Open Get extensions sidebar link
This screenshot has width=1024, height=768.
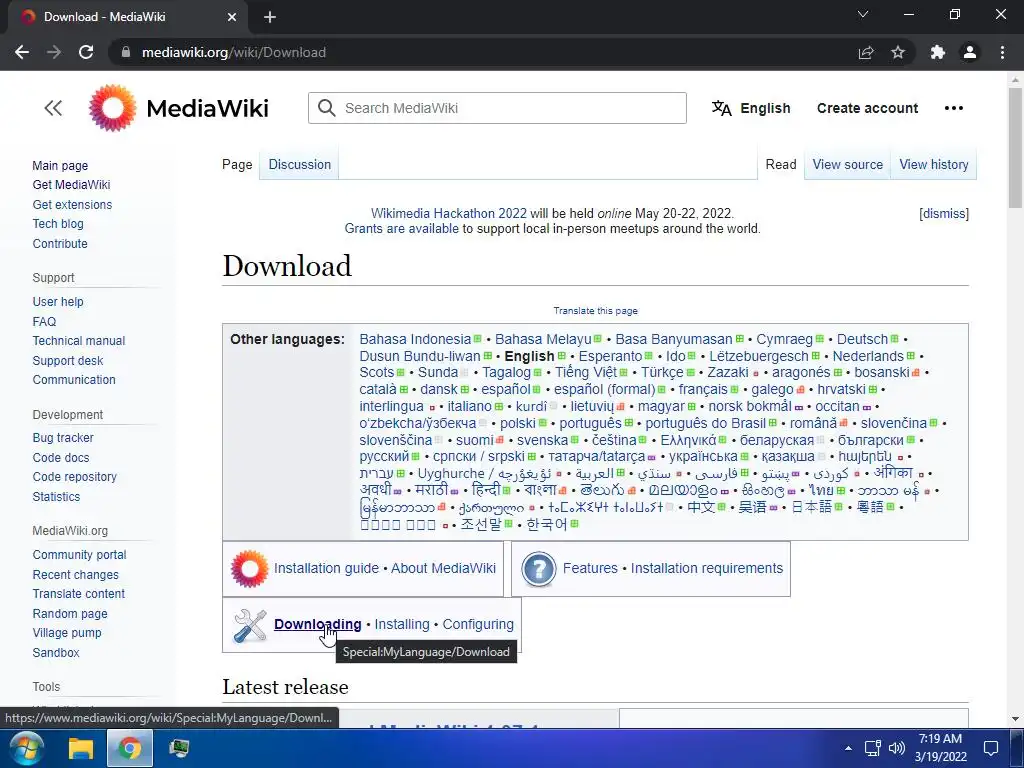pos(72,204)
